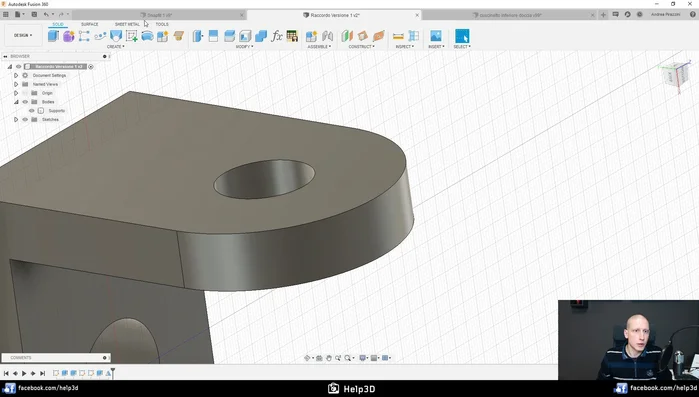
Task: Open the Insert dropdown menu
Action: (x=436, y=46)
